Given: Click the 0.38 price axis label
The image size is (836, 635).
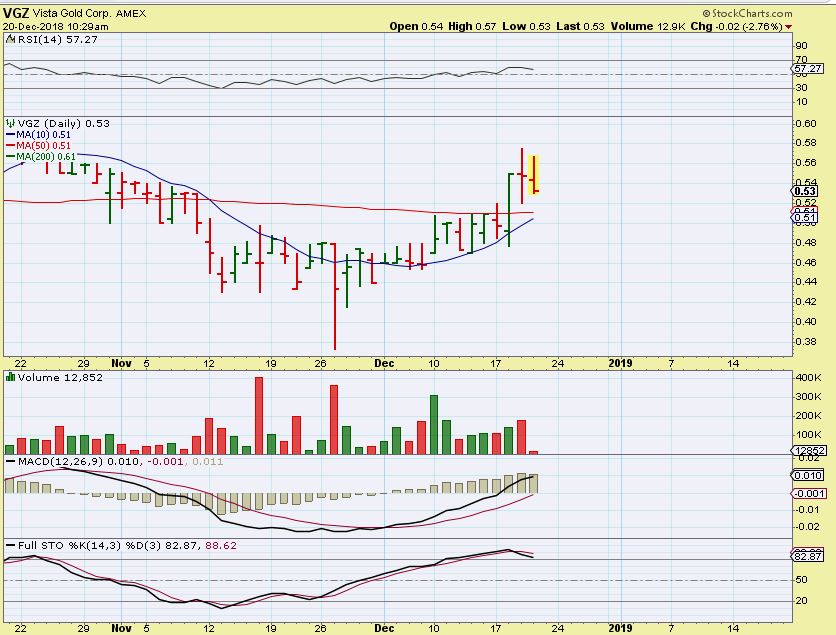Looking at the screenshot, I should tap(805, 341).
